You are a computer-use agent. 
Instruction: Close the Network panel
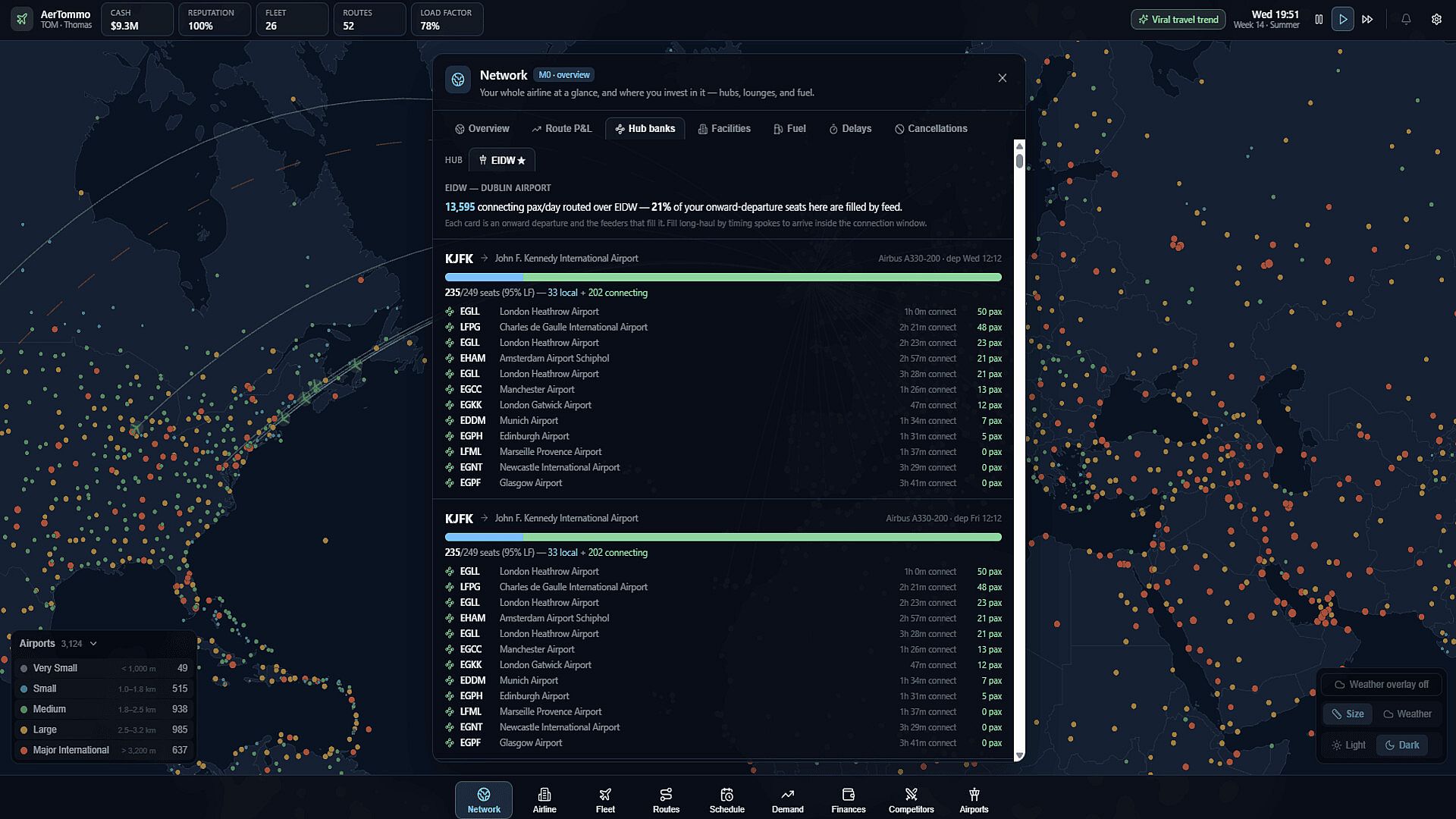(x=1003, y=78)
